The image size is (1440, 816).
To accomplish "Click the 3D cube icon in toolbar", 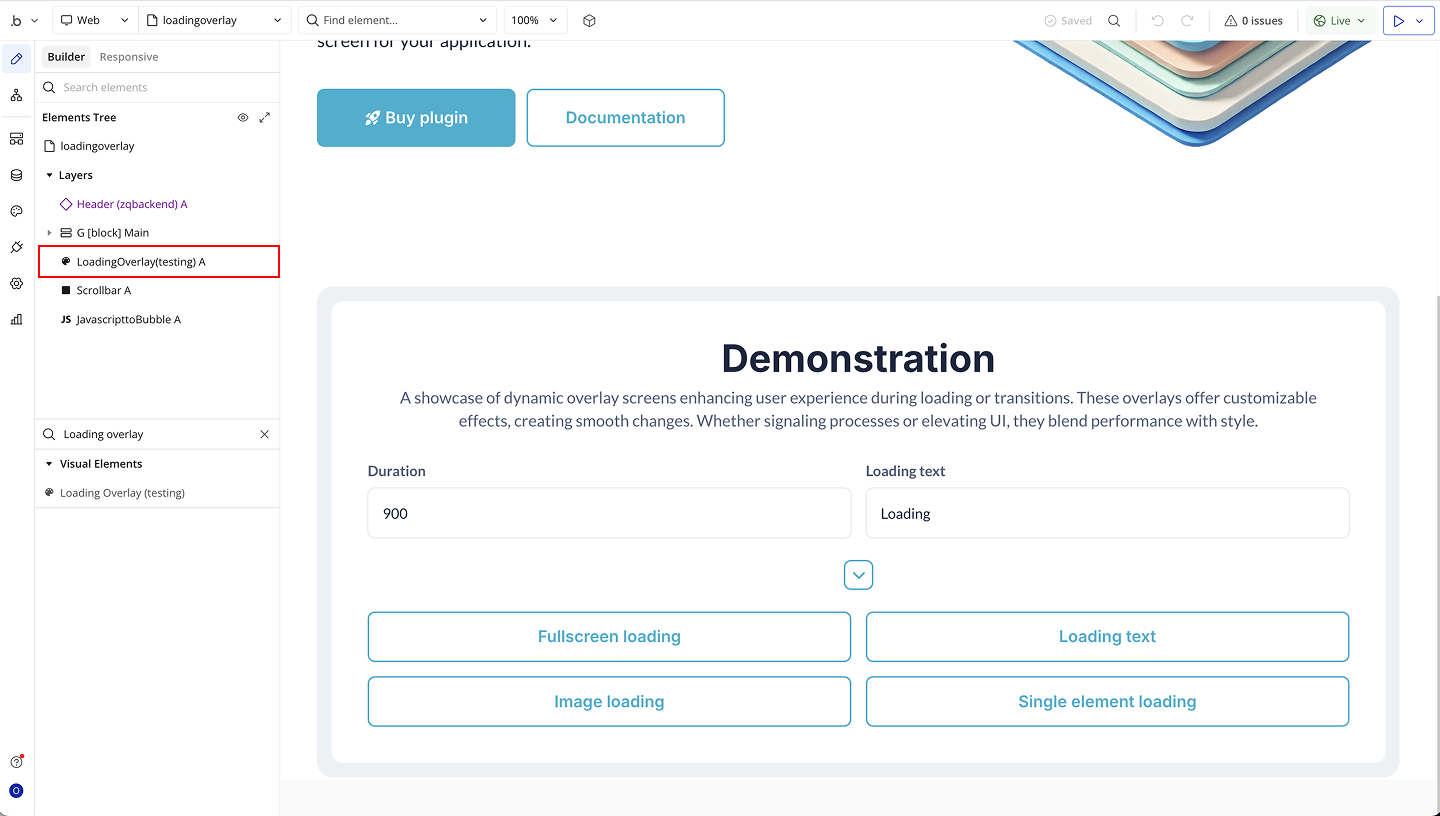I will (x=590, y=20).
